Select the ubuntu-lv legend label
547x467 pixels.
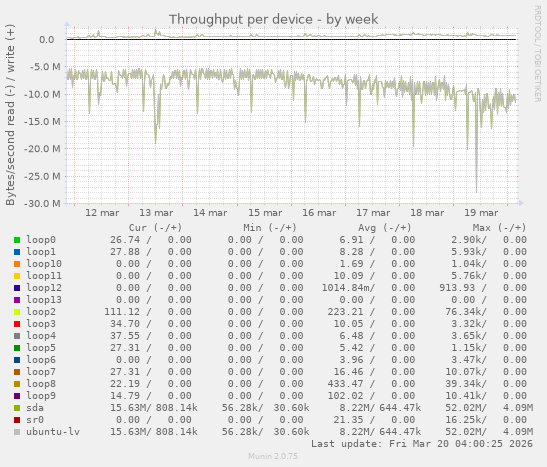[x=53, y=432]
